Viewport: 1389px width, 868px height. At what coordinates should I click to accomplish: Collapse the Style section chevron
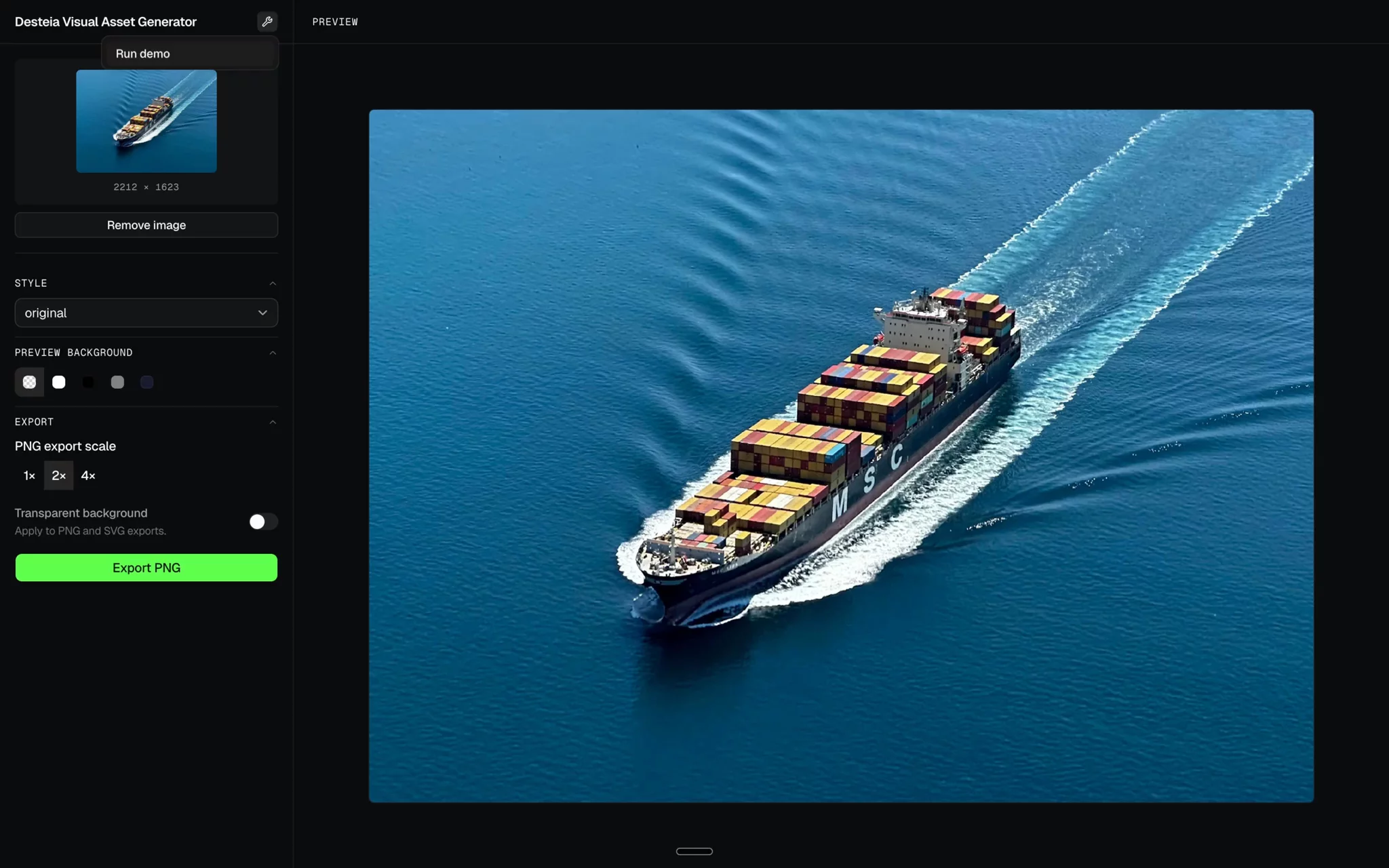(273, 283)
